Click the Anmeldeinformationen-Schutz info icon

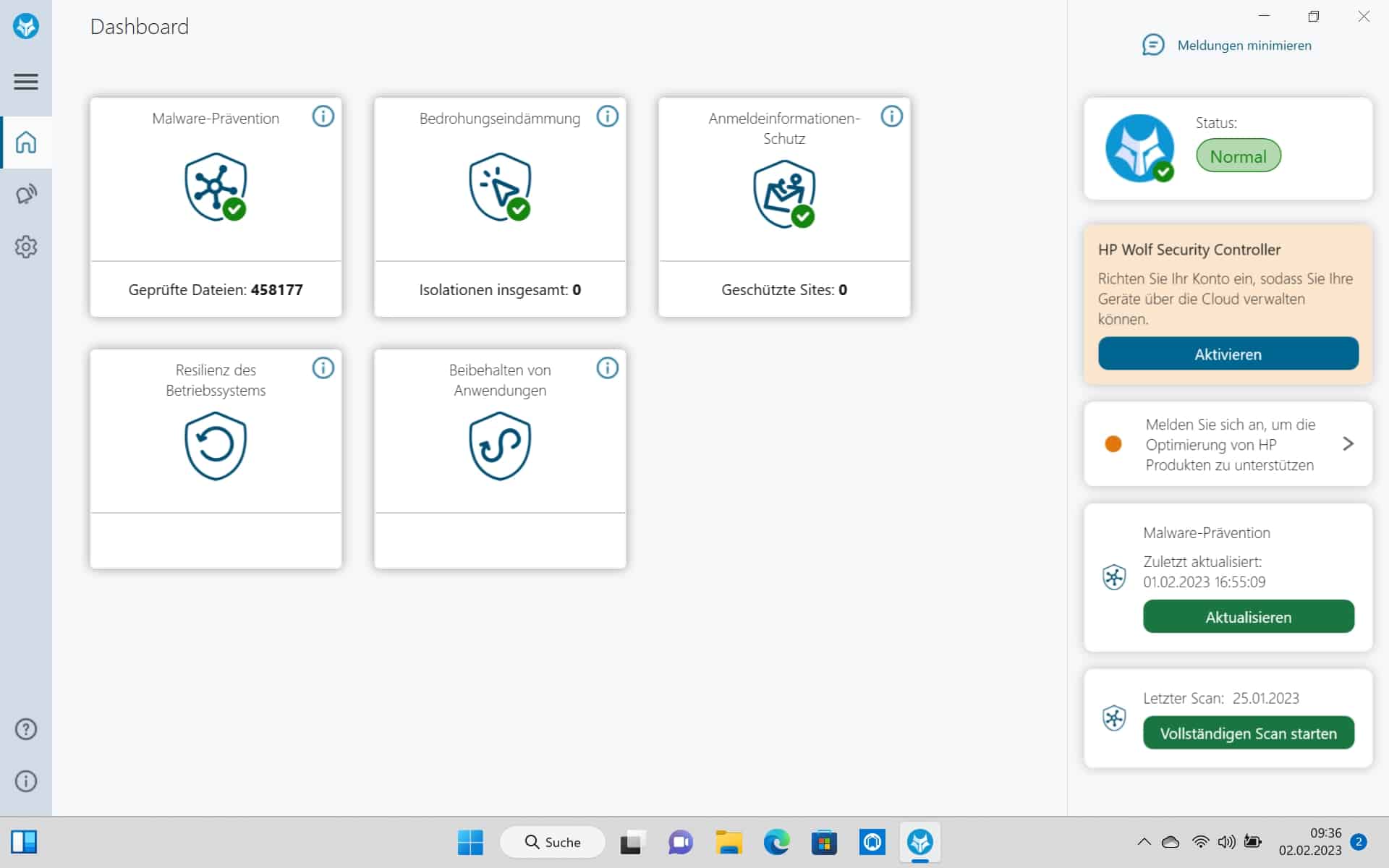[x=891, y=116]
